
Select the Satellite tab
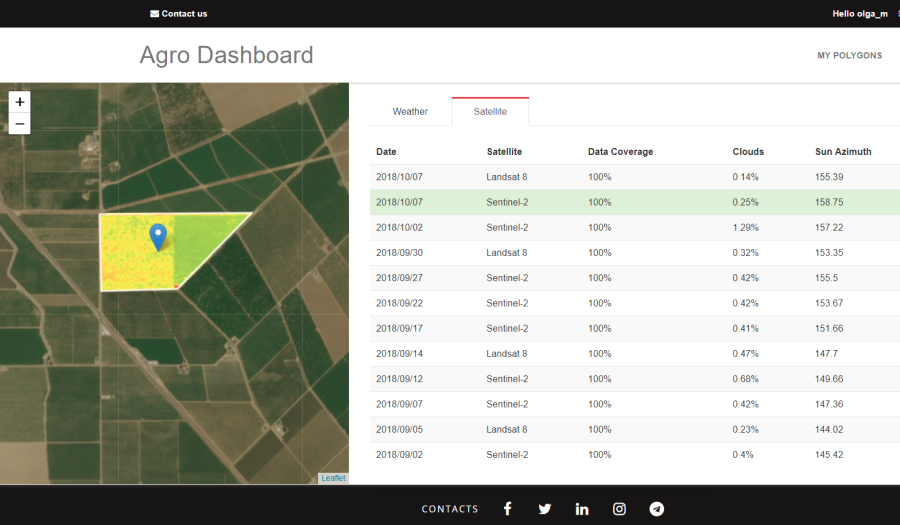tap(490, 111)
